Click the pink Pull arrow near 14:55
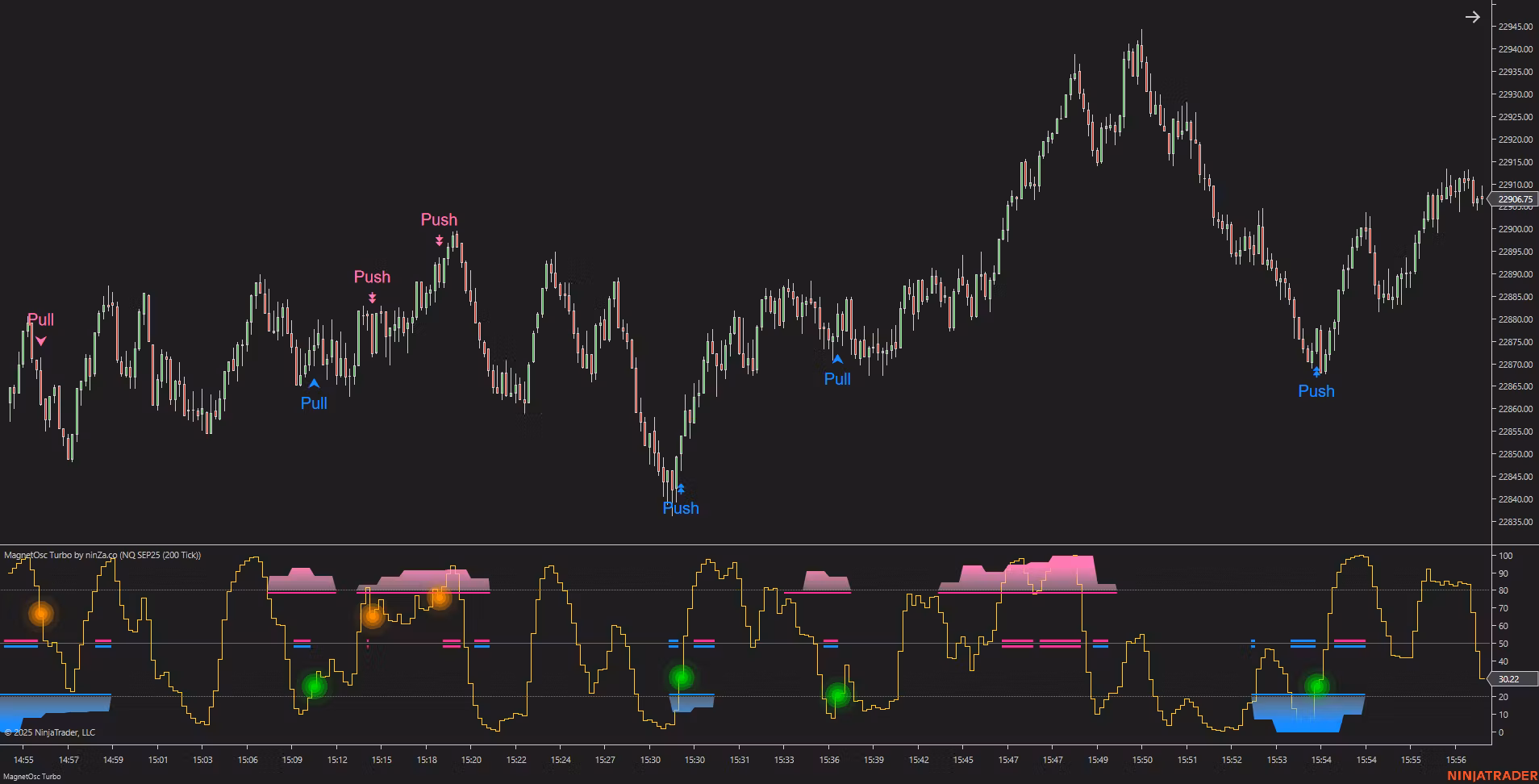The width and height of the screenshot is (1539, 784). [40, 341]
